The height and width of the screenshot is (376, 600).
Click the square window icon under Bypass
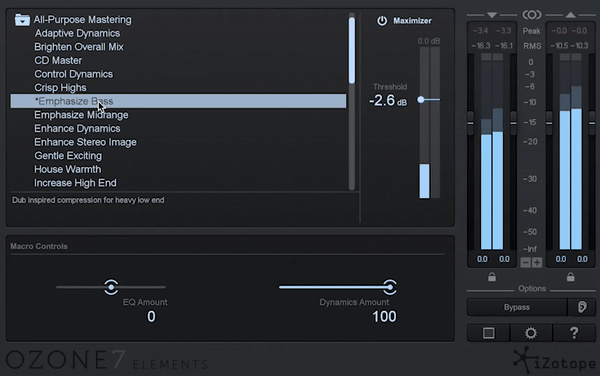coord(488,333)
